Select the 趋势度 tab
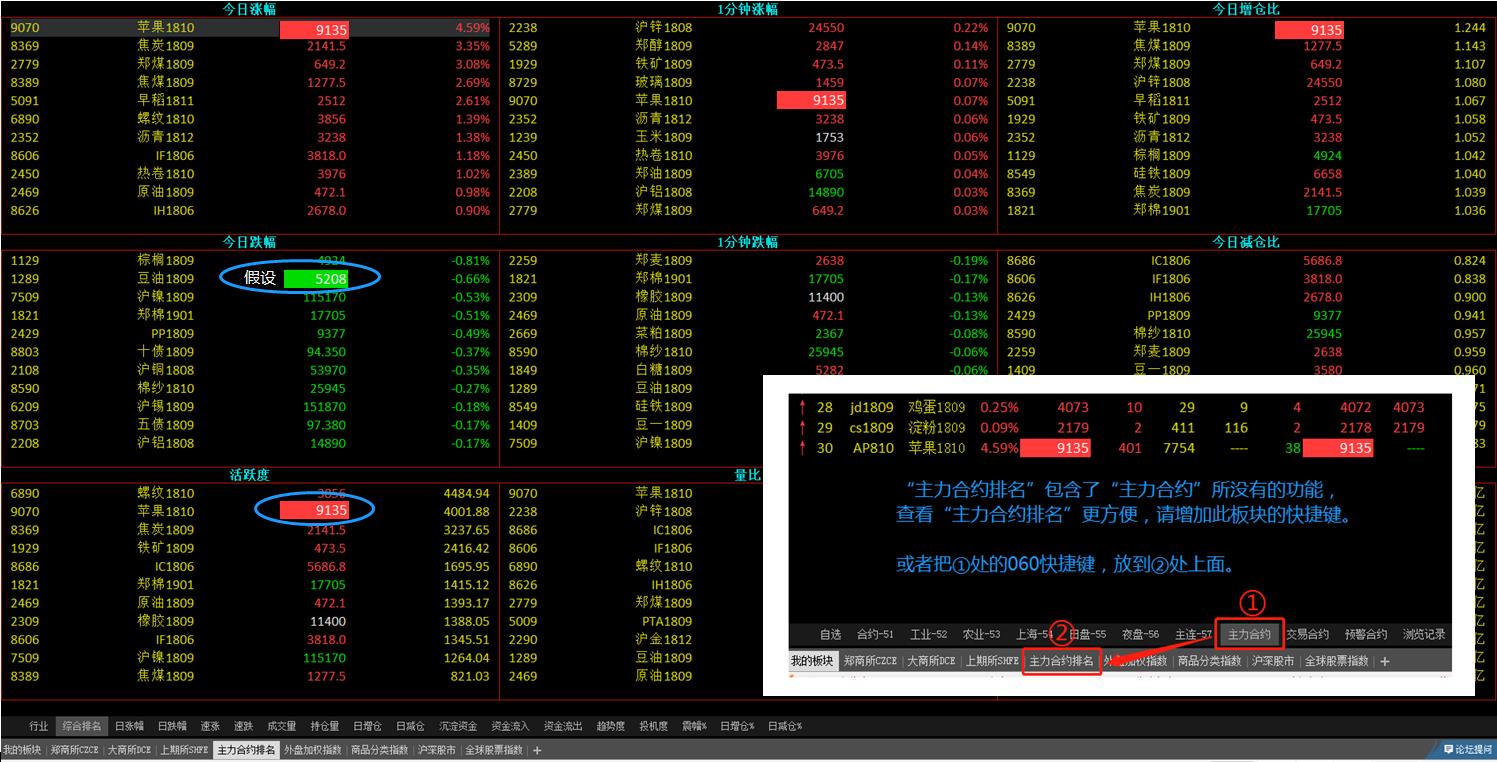The height and width of the screenshot is (762, 1497). tap(611, 726)
